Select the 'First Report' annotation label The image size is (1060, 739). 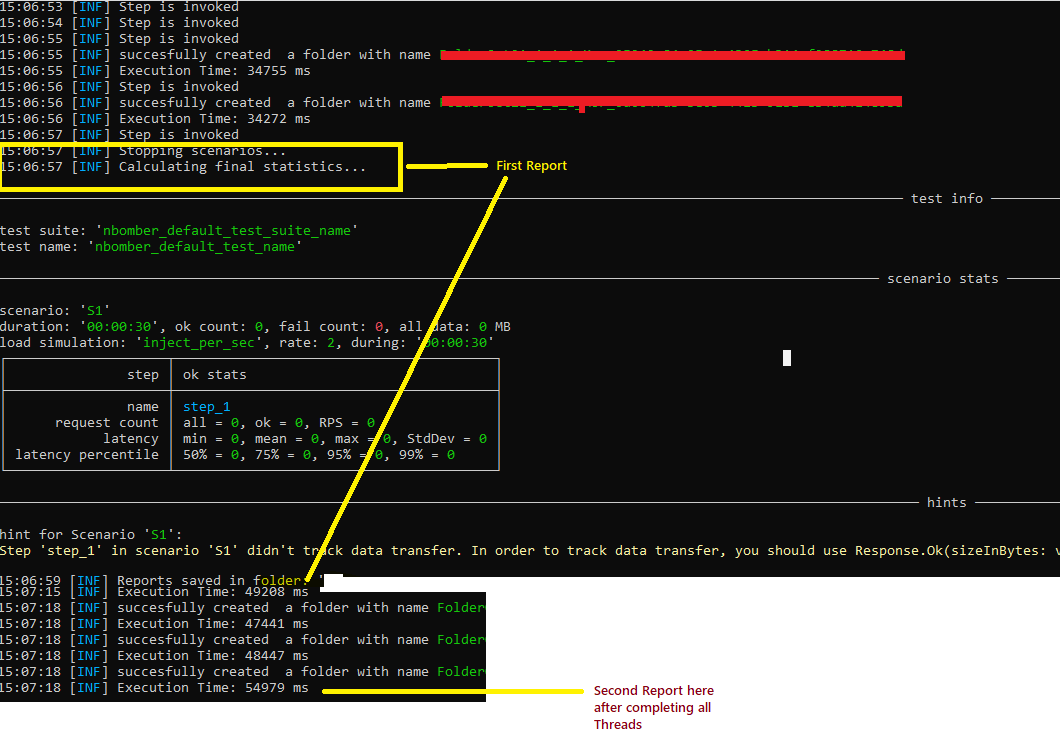click(x=531, y=166)
